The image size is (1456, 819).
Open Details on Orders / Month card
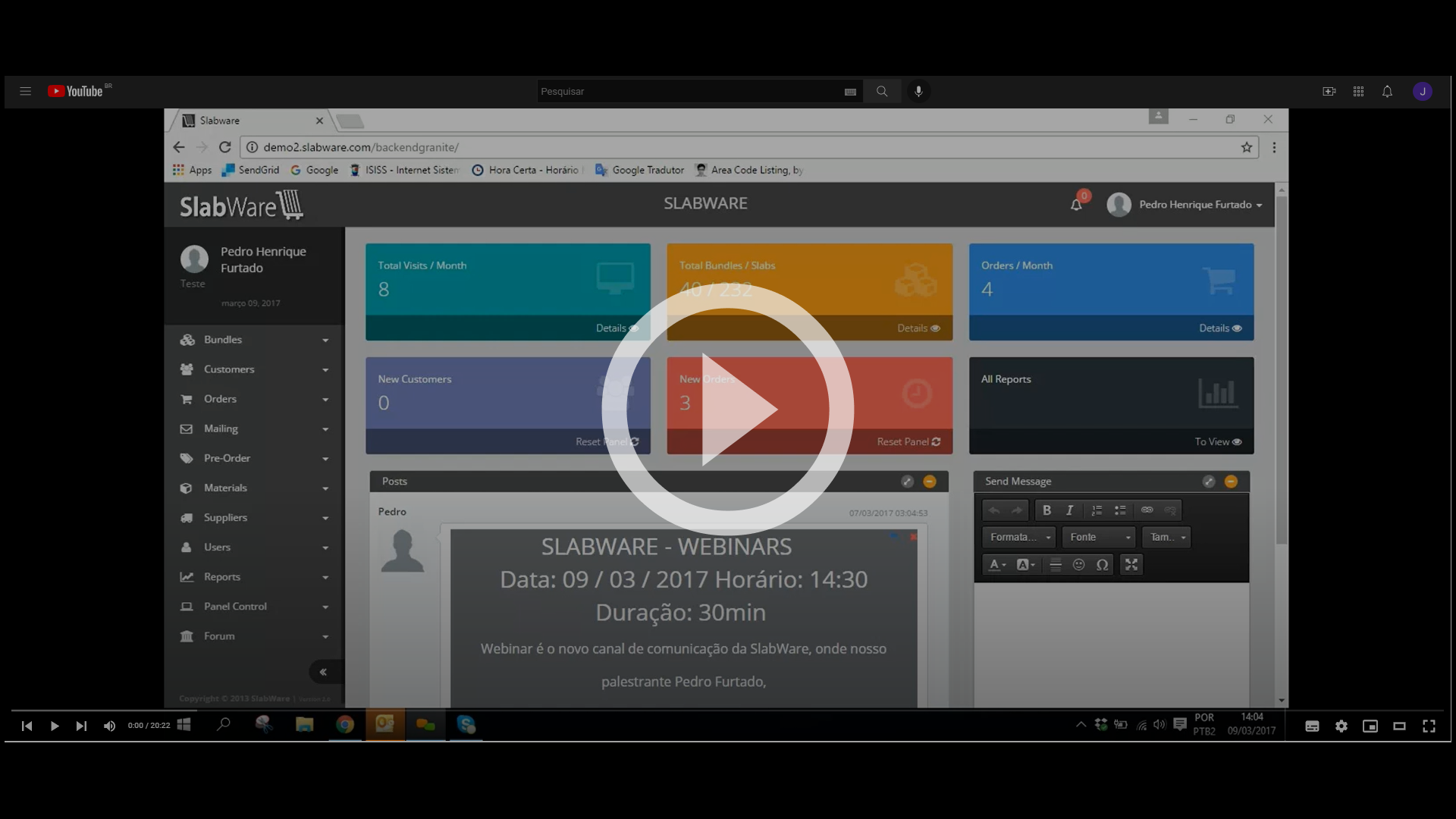tap(1220, 328)
